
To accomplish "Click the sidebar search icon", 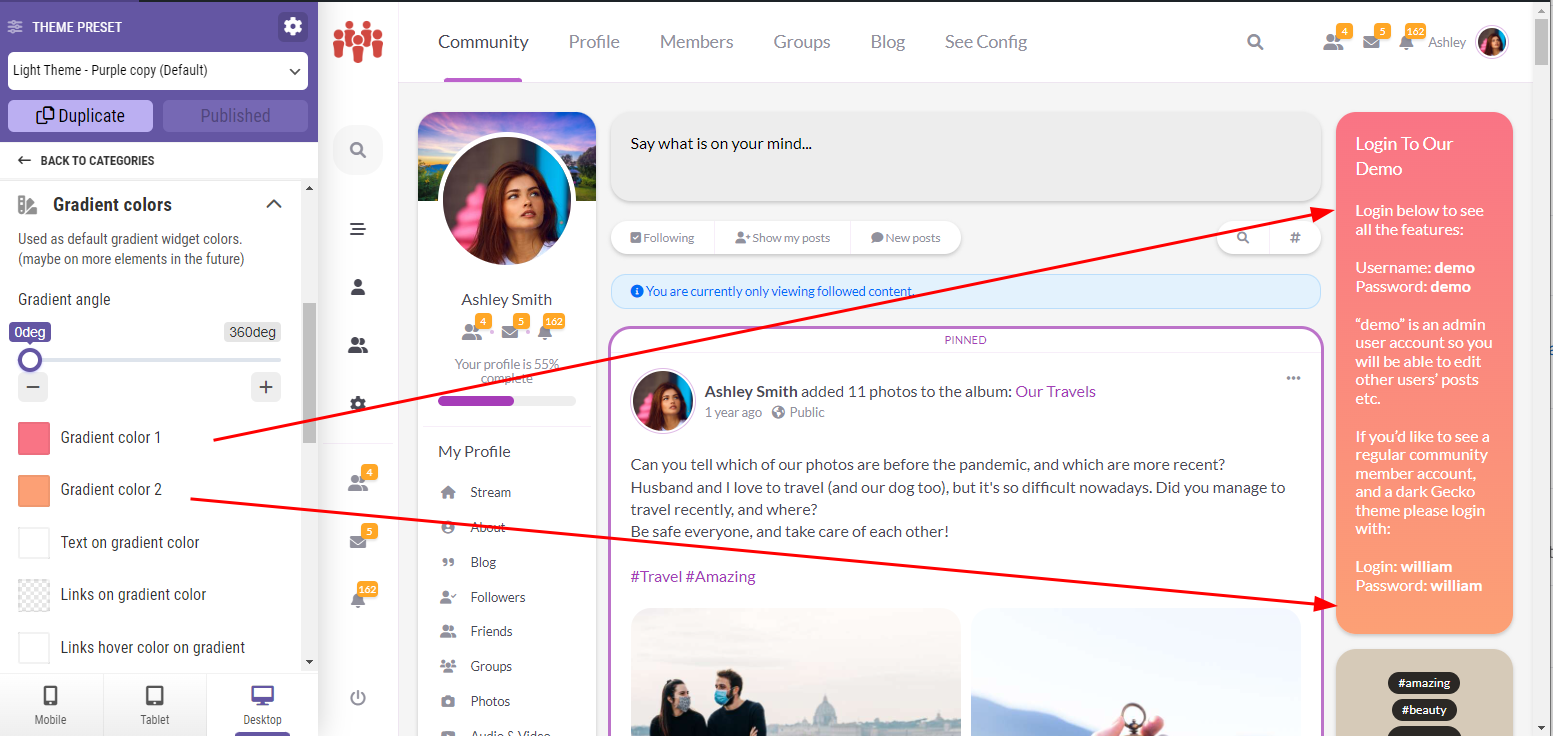I will coord(358,150).
